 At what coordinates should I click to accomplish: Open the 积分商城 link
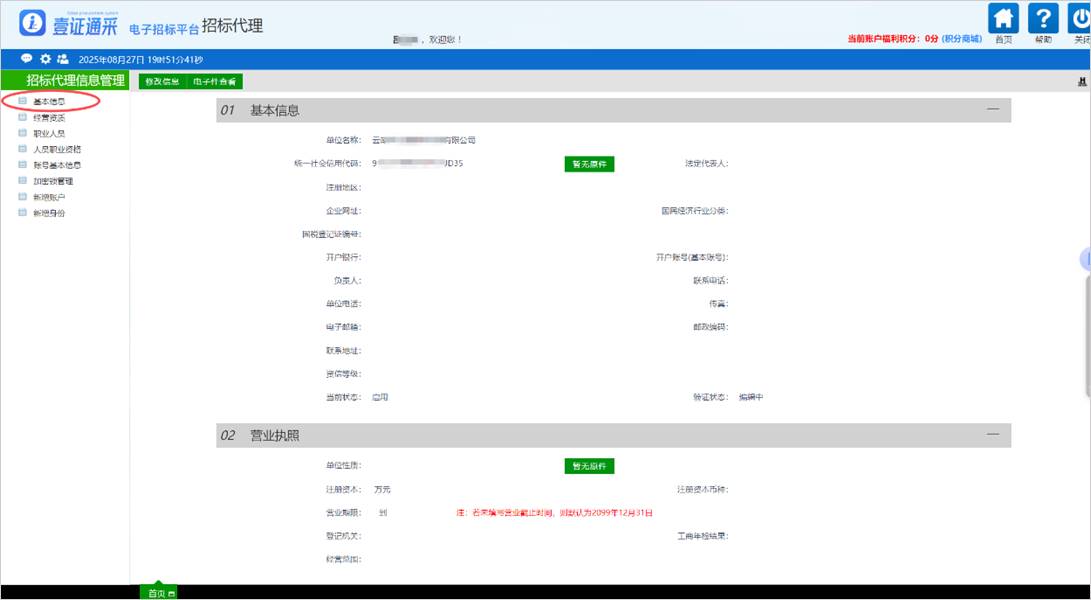coord(962,38)
